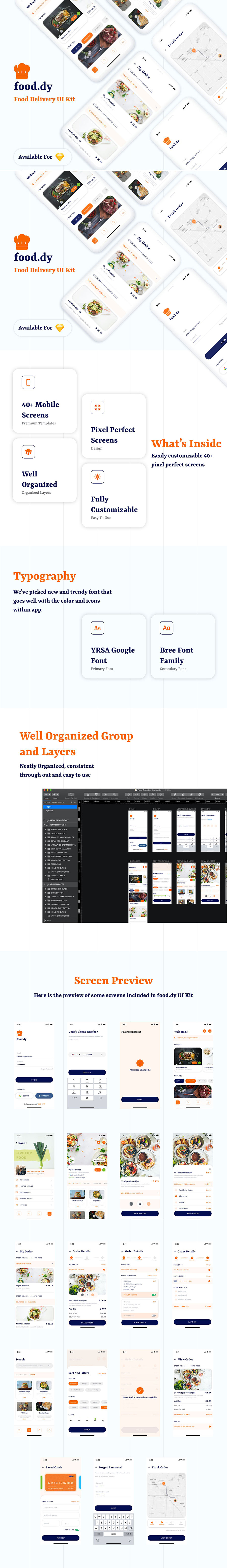Viewport: 227px width, 1568px height.
Task: Click the layers icon in the Well Organized card
Action: (28, 452)
